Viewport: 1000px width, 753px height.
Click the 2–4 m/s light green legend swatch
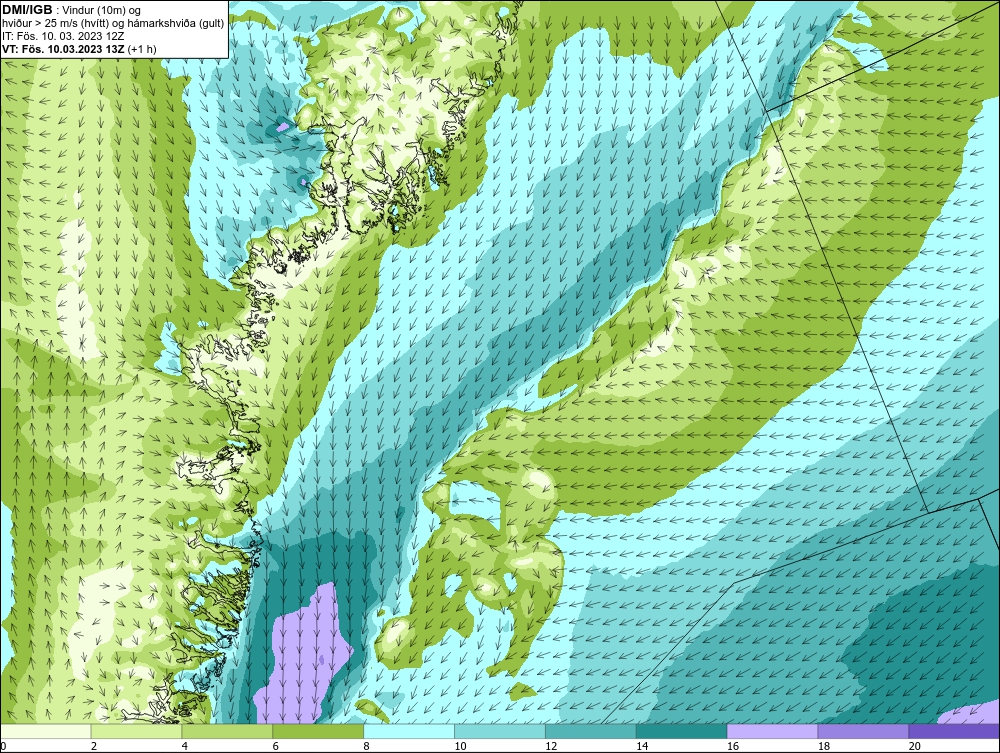point(136,731)
